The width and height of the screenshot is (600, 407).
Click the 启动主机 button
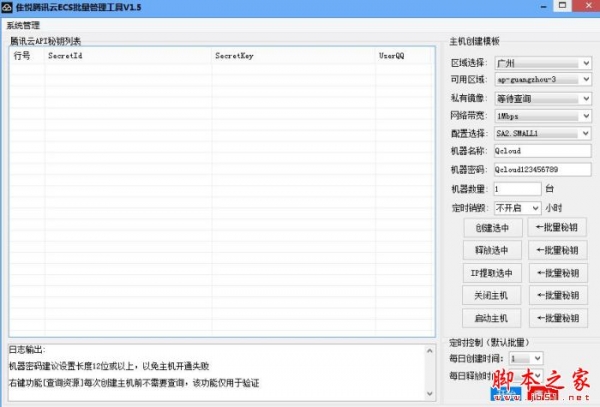coord(491,318)
